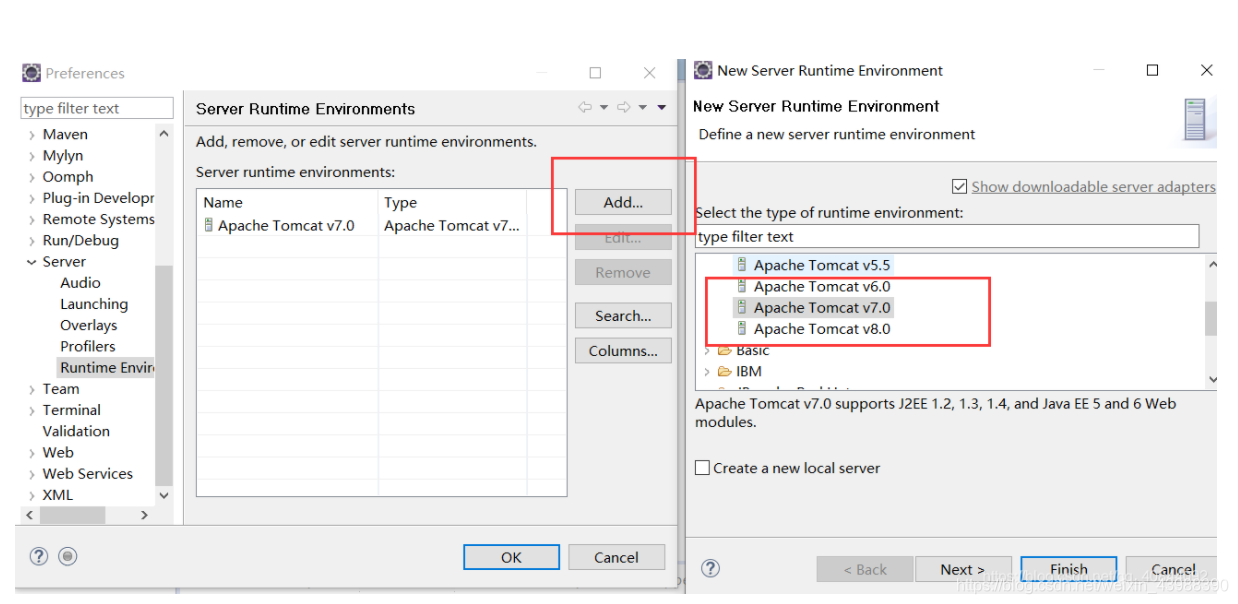This screenshot has height=604, width=1238.
Task: Expand the IBM folder in runtime list
Action: coord(707,372)
